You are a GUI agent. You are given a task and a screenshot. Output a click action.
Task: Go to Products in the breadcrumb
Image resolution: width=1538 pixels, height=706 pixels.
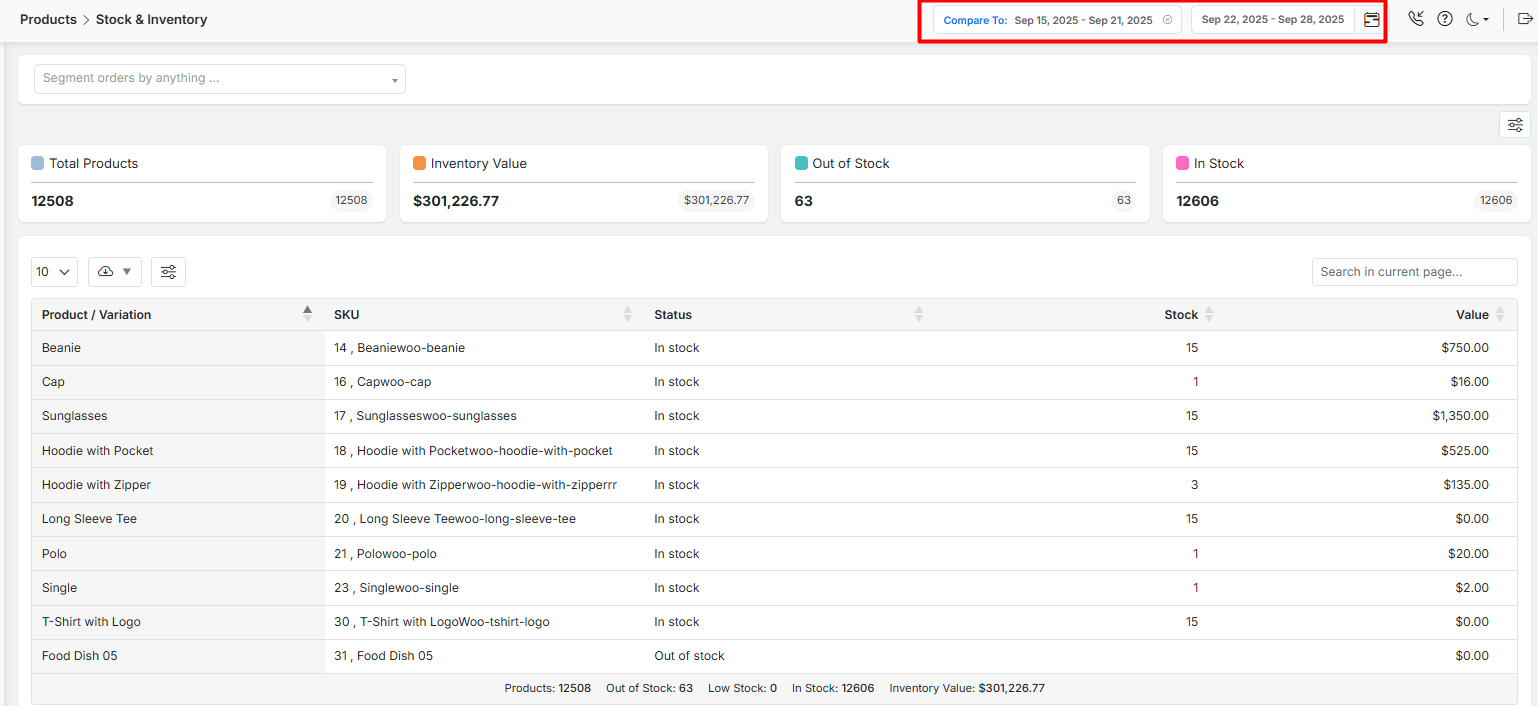tap(48, 19)
